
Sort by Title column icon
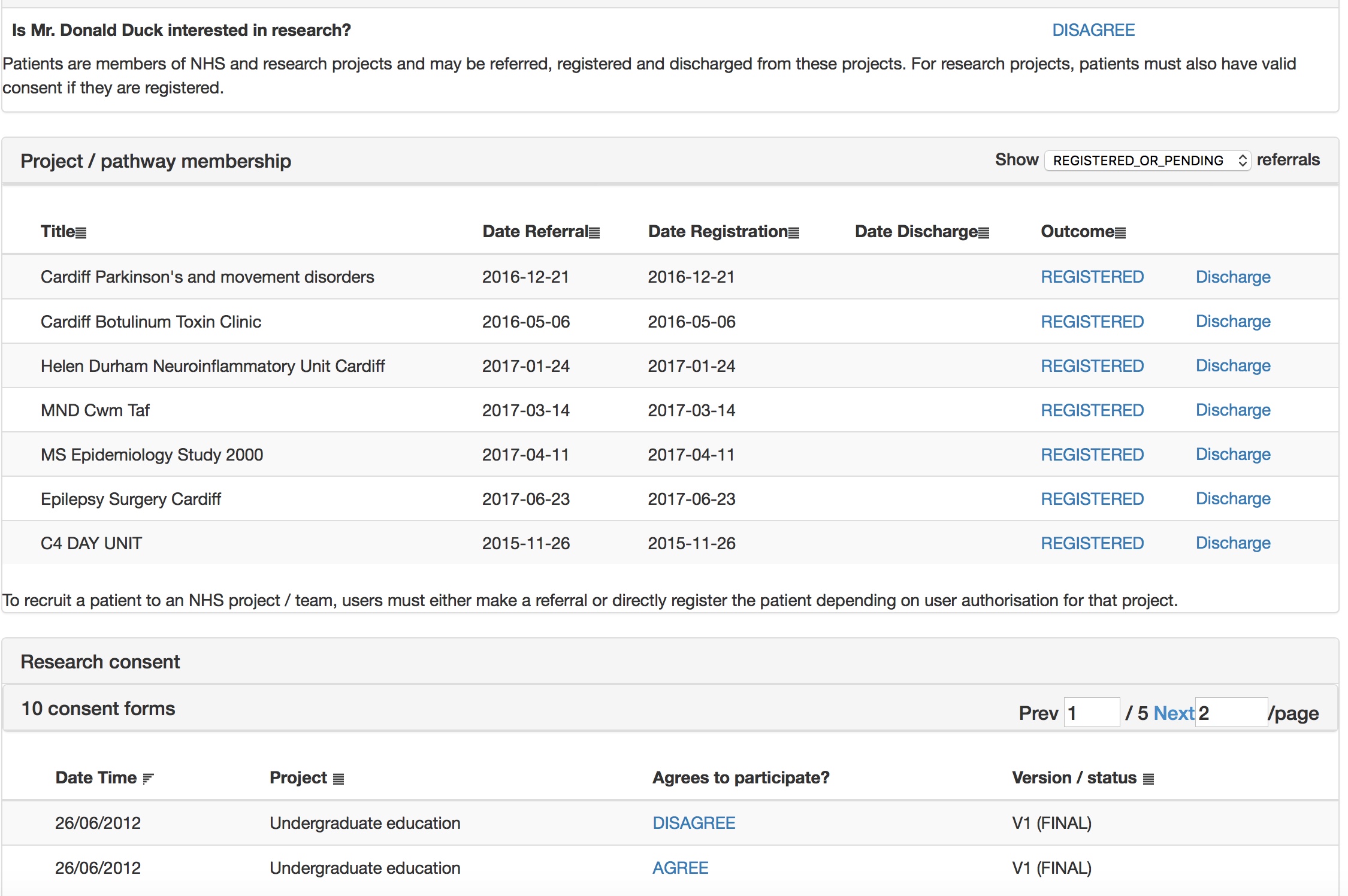point(81,233)
